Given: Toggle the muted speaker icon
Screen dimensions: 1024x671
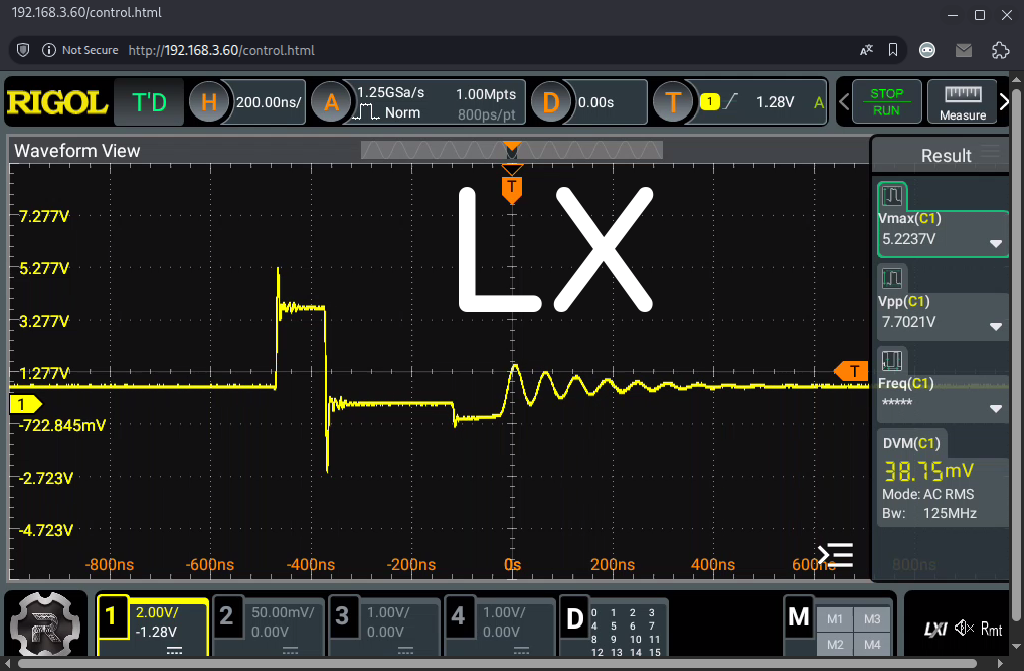Looking at the screenshot, I should pos(964,629).
